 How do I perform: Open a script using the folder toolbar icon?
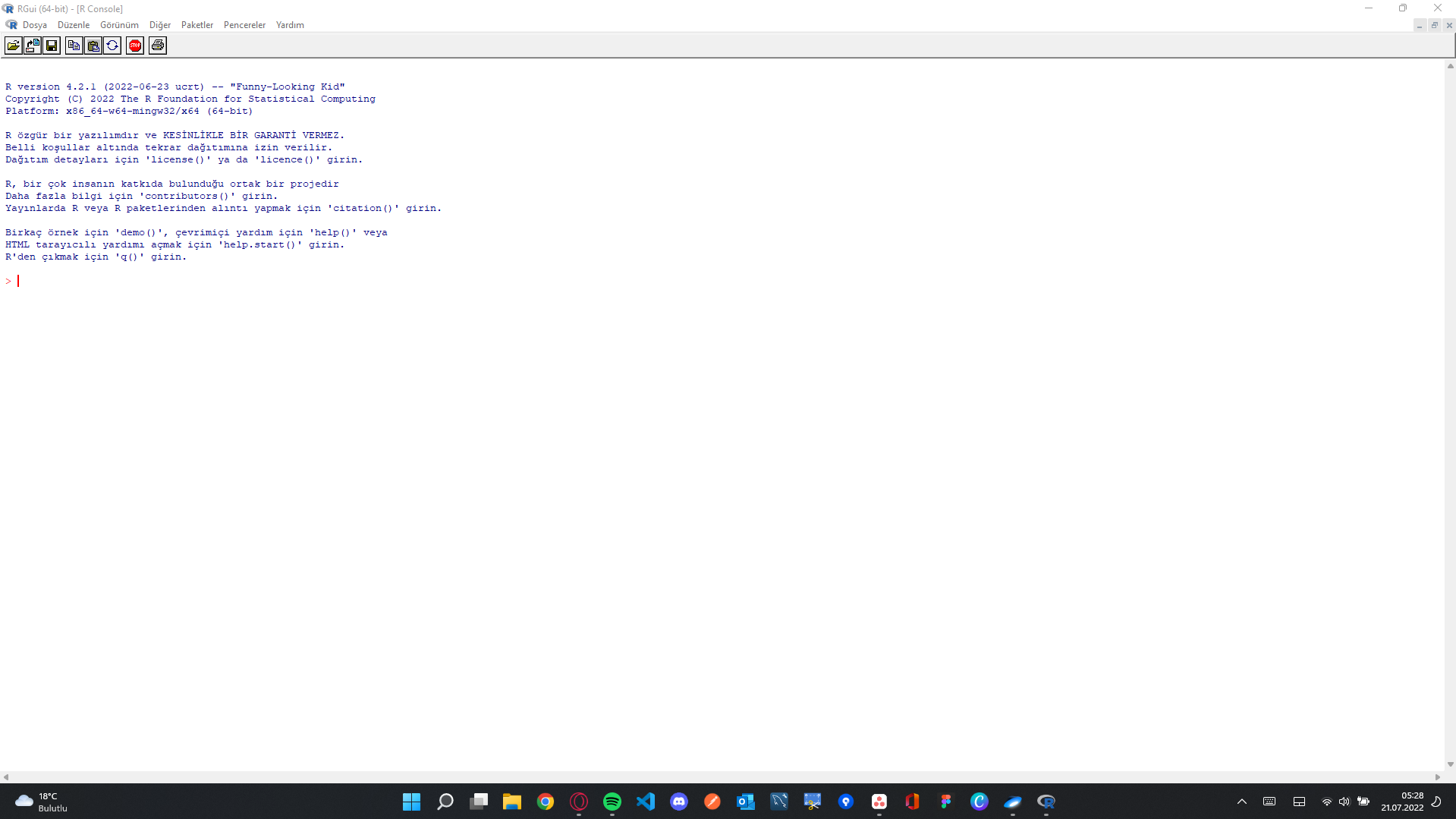13,45
